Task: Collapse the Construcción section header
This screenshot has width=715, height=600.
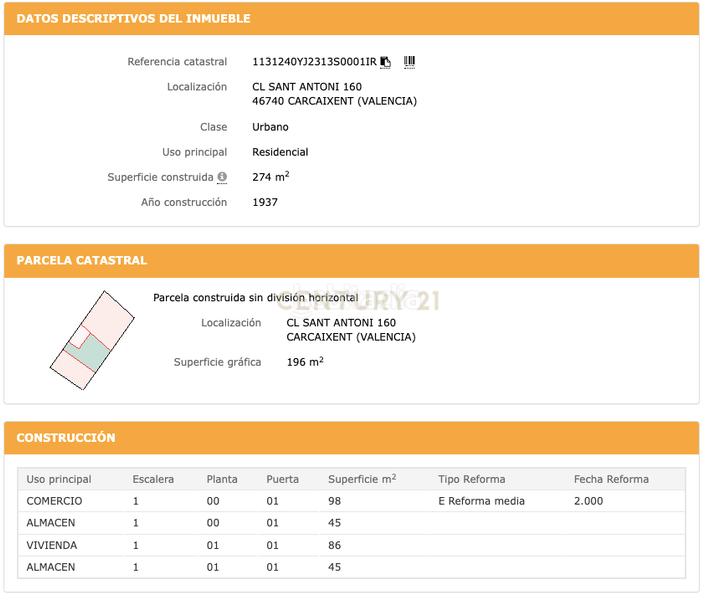Action: pyautogui.click(x=66, y=438)
